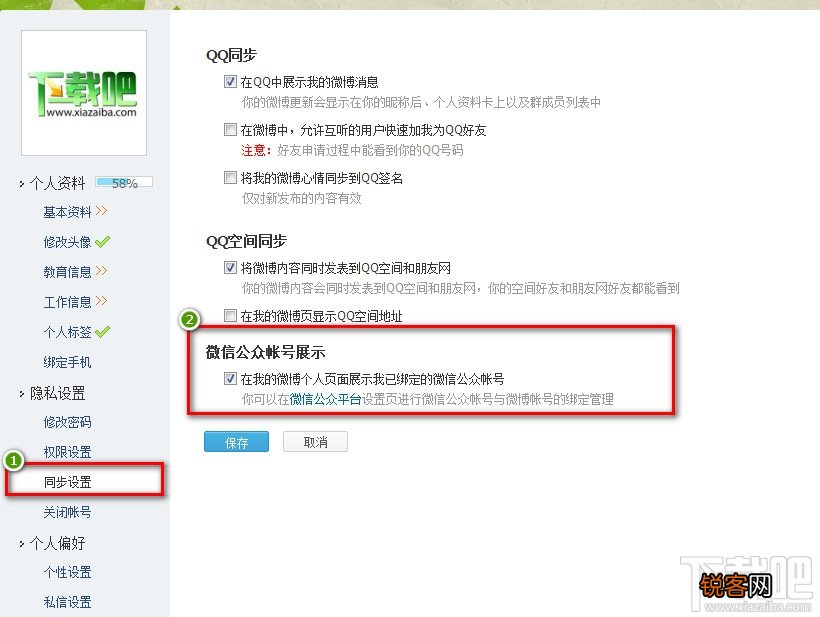
Task: Open 基本资料 in sidebar
Action: click(x=67, y=212)
